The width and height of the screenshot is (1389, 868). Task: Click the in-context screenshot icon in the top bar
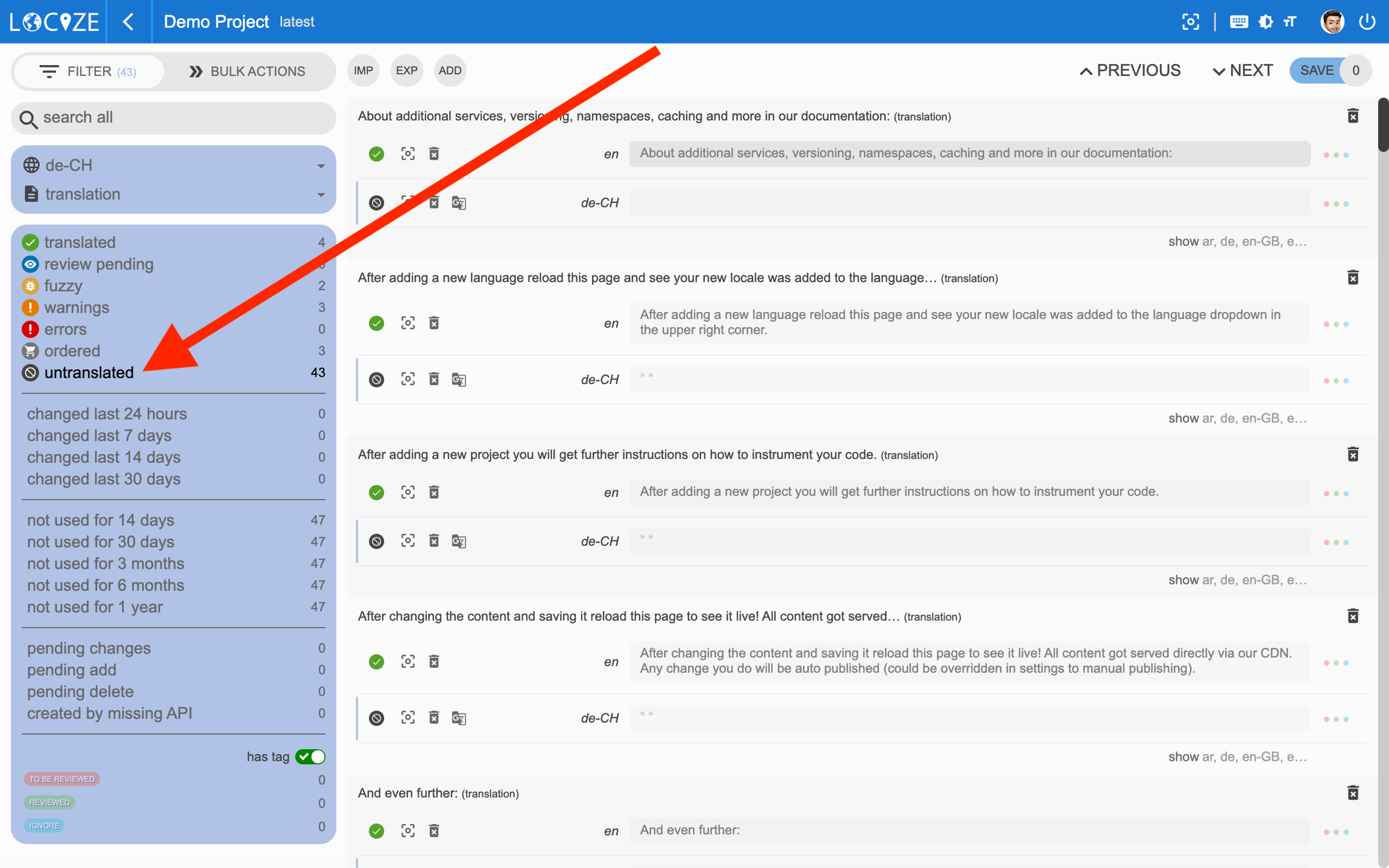coord(1190,22)
